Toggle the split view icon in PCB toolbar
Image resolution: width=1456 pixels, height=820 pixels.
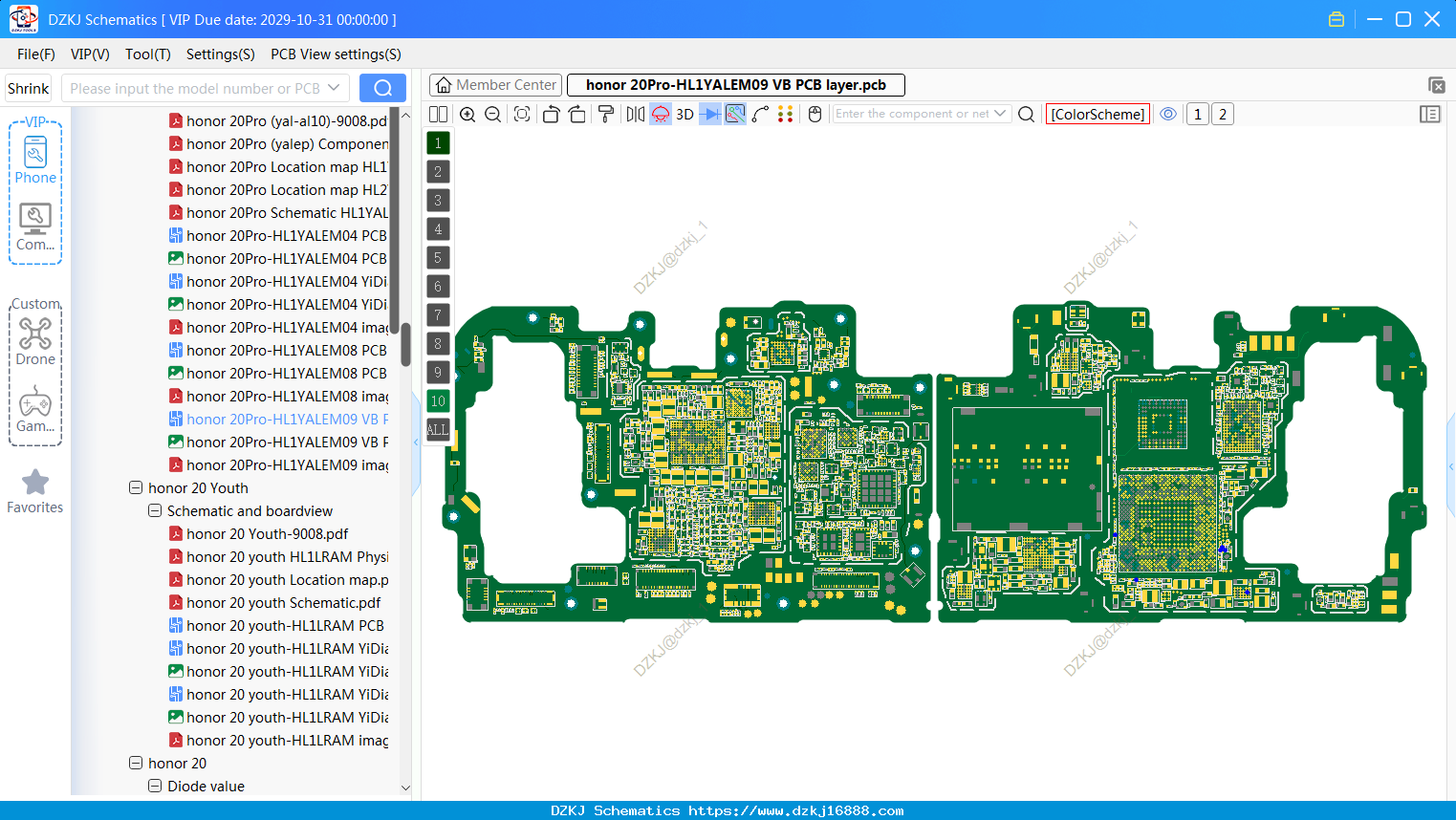pyautogui.click(x=438, y=115)
